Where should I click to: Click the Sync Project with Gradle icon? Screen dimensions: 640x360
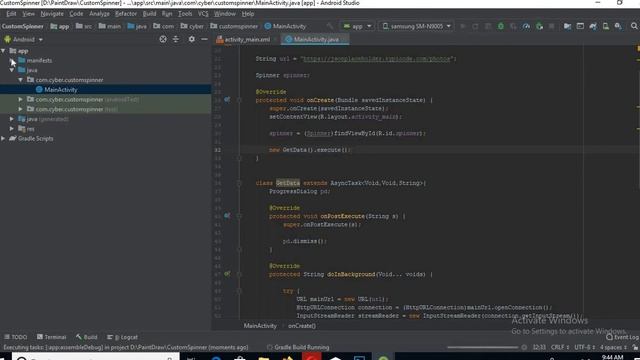[x=593, y=26]
